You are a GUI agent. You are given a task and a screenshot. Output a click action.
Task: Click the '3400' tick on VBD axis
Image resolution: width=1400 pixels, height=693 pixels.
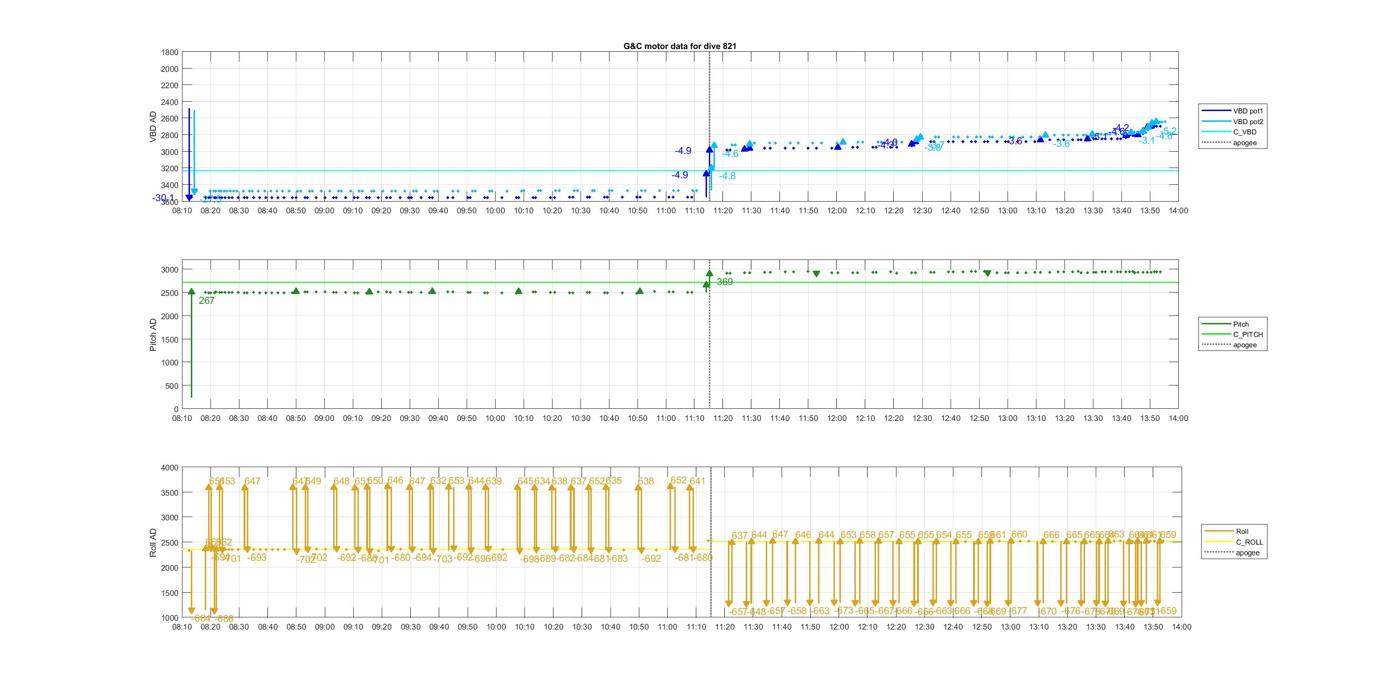[x=170, y=185]
